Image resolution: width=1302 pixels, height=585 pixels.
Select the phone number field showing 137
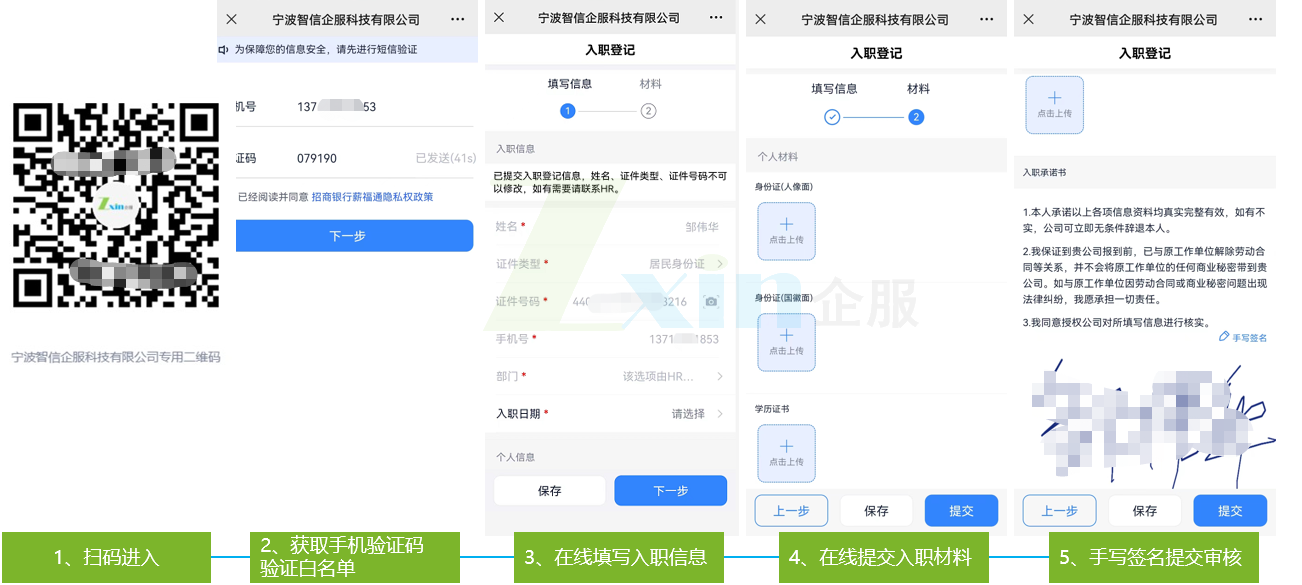(x=354, y=106)
